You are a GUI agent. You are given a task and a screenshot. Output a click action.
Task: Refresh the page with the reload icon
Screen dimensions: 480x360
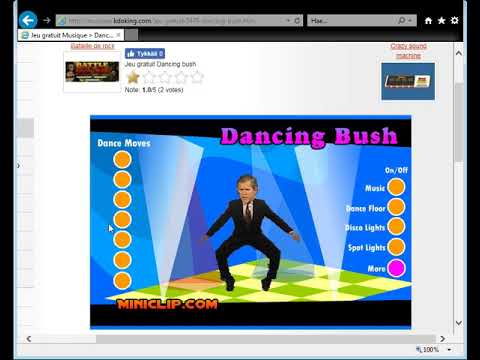(x=297, y=21)
